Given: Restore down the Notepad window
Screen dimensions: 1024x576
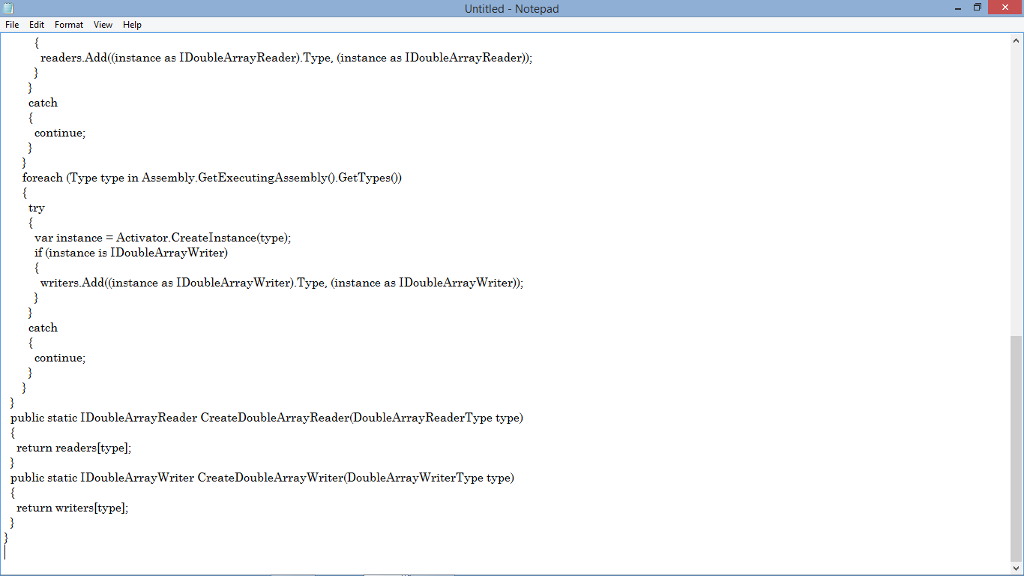Looking at the screenshot, I should [977, 8].
